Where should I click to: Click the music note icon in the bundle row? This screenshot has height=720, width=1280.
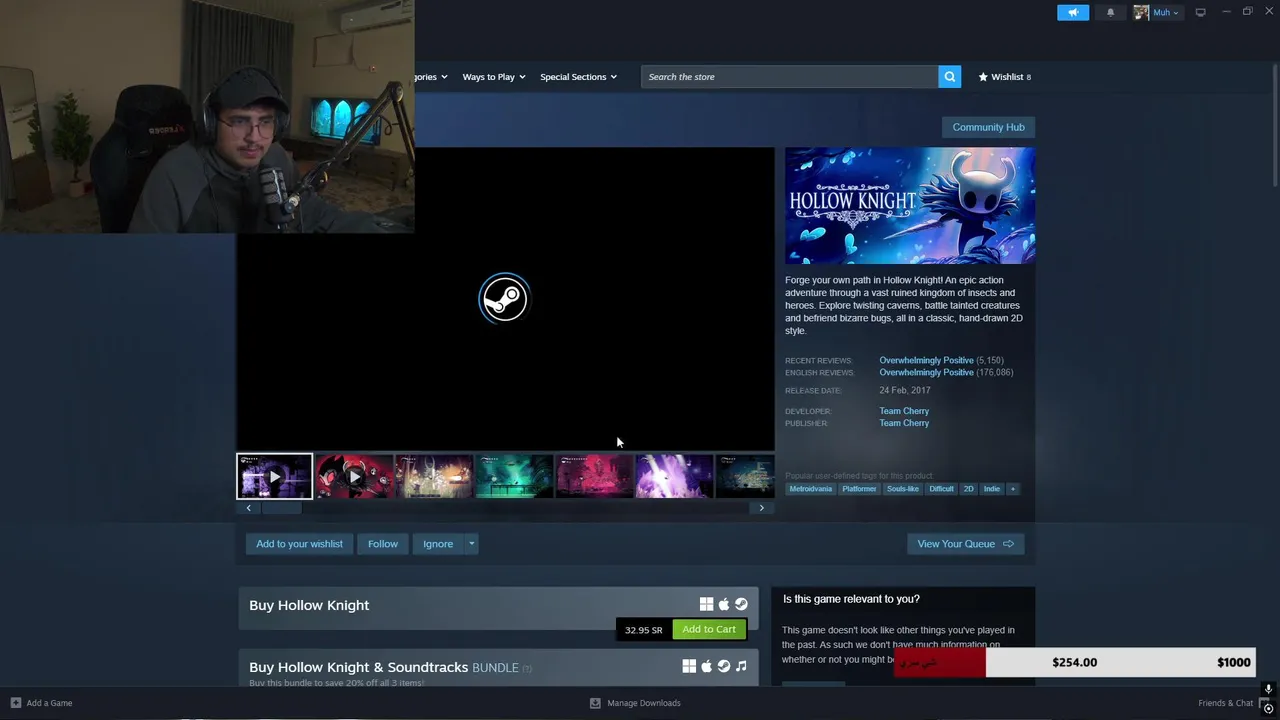coord(741,666)
